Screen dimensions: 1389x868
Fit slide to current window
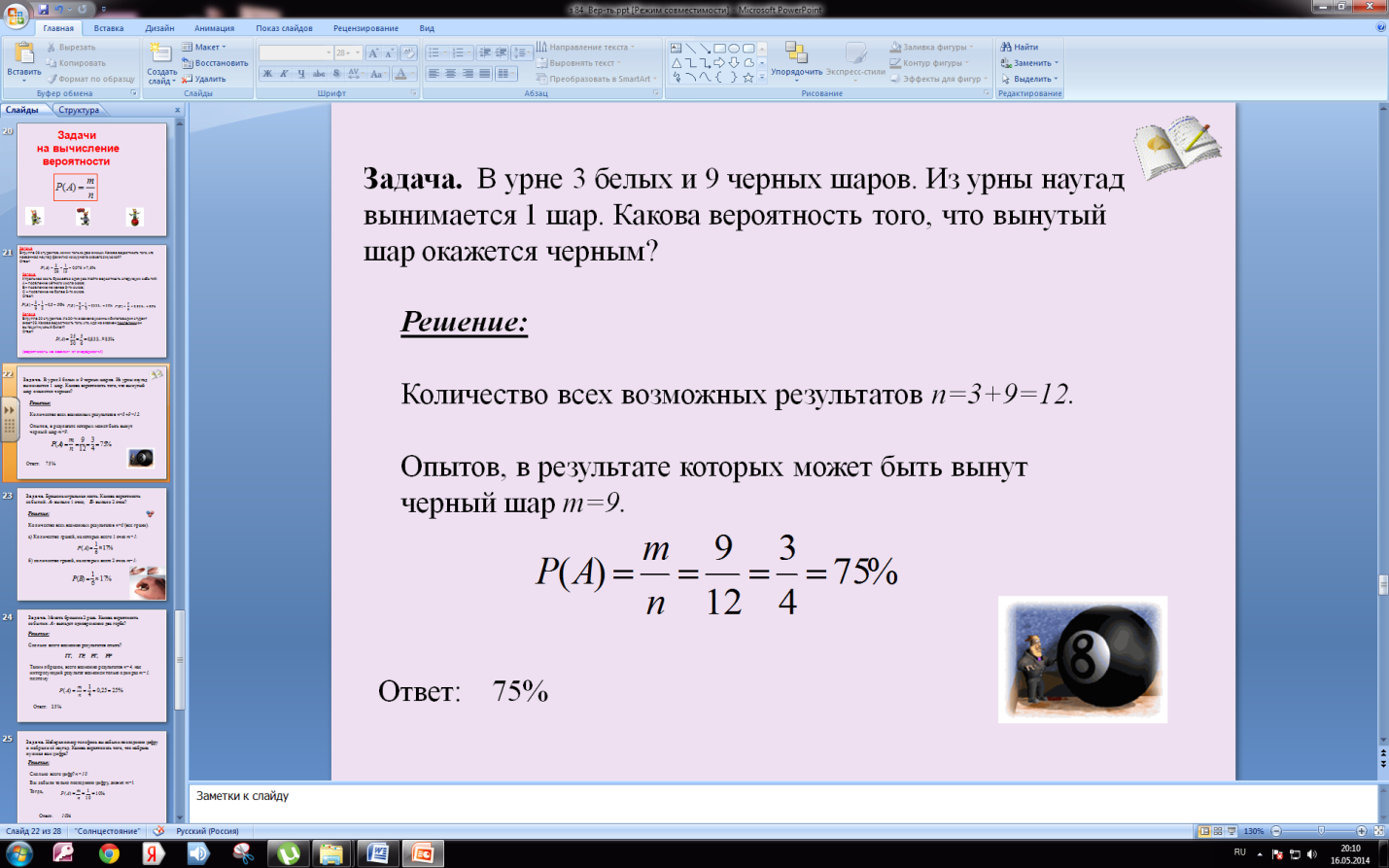[x=1378, y=831]
